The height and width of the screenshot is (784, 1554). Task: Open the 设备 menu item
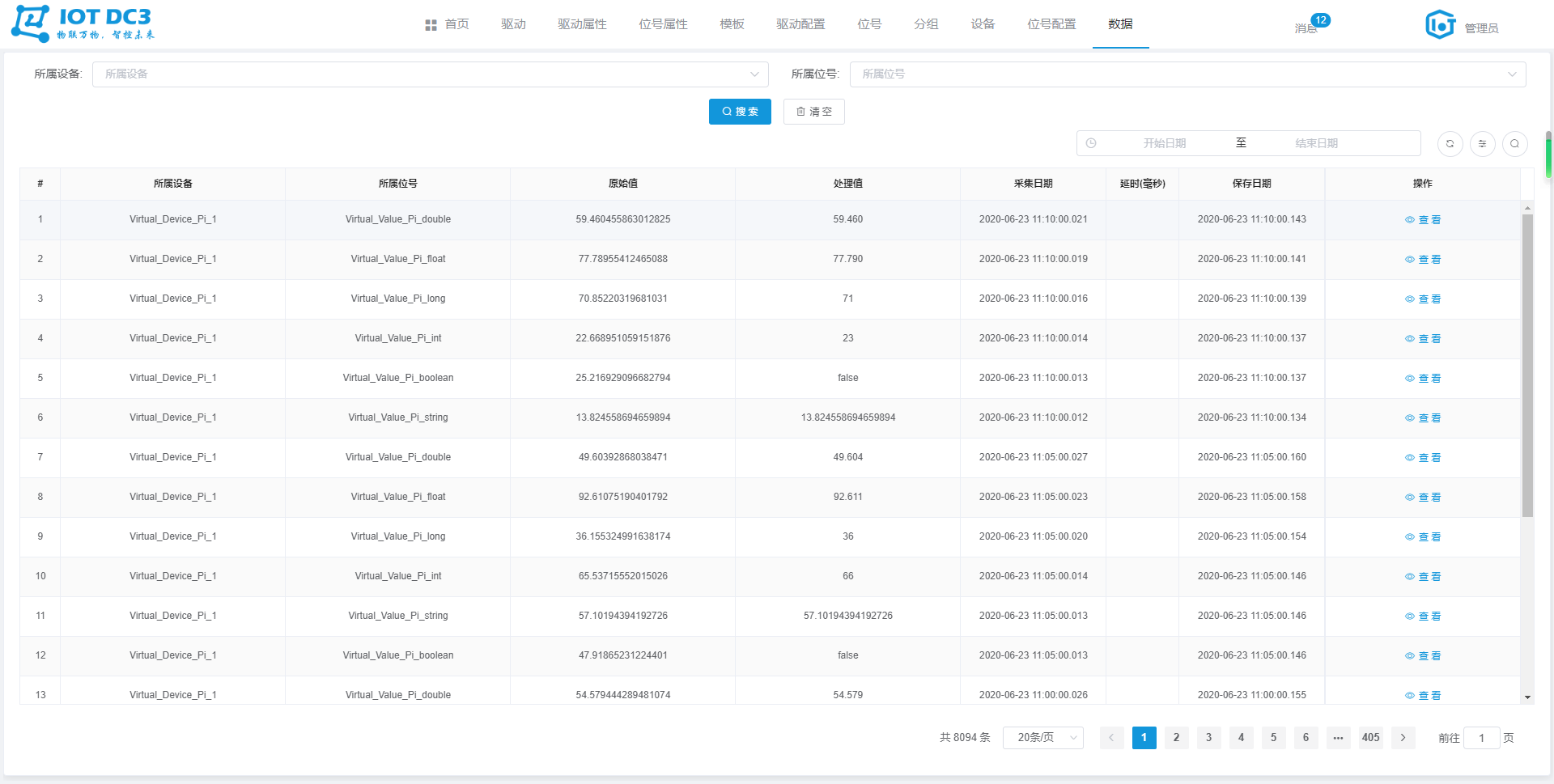[x=983, y=24]
